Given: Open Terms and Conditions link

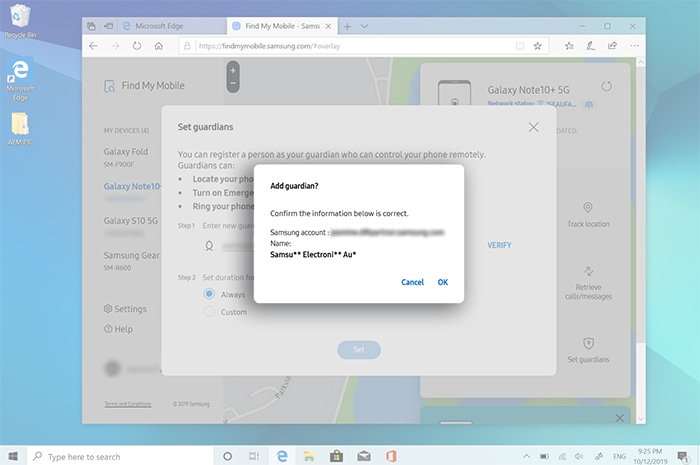Looking at the screenshot, I should click(128, 404).
